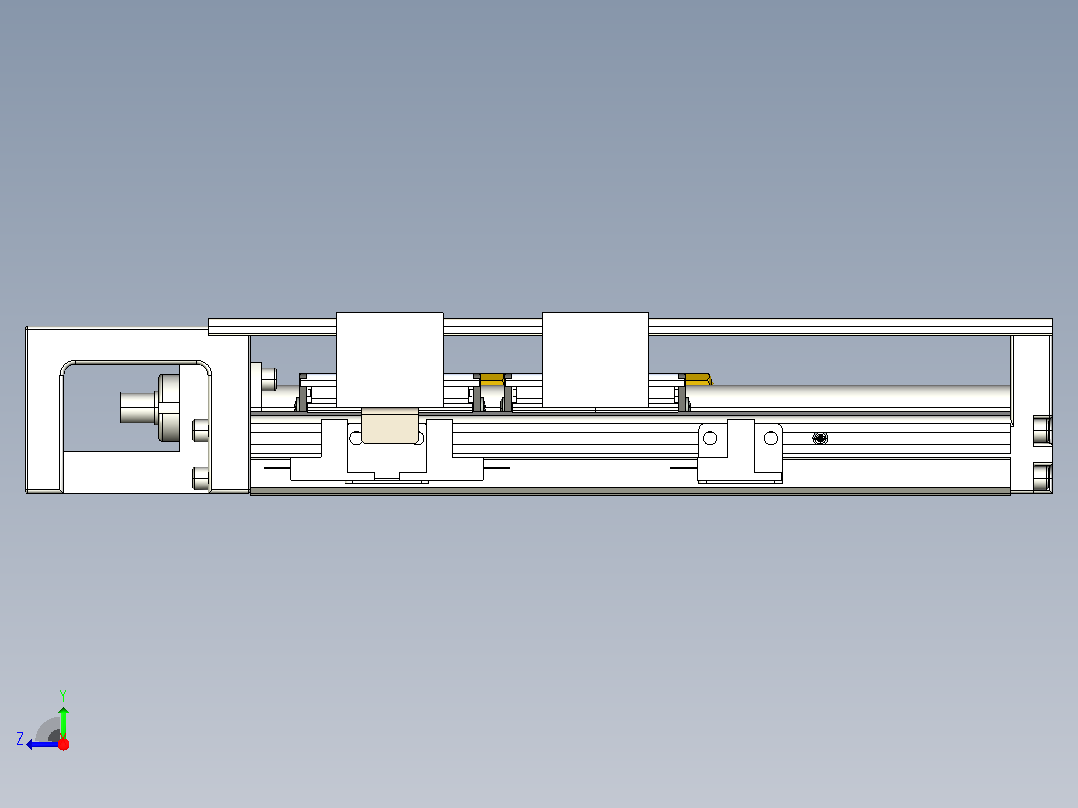Select the upper bolt on the right end plate

[1042, 430]
